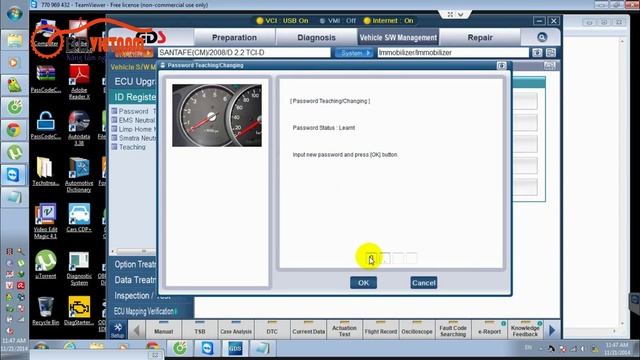Open Video Edit Magic 4.1 icon
The width and height of the screenshot is (640, 360).
tap(45, 221)
